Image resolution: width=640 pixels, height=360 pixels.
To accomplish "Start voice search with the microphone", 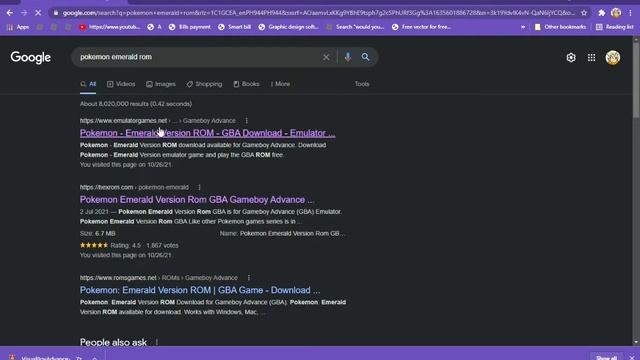I will coord(347,57).
